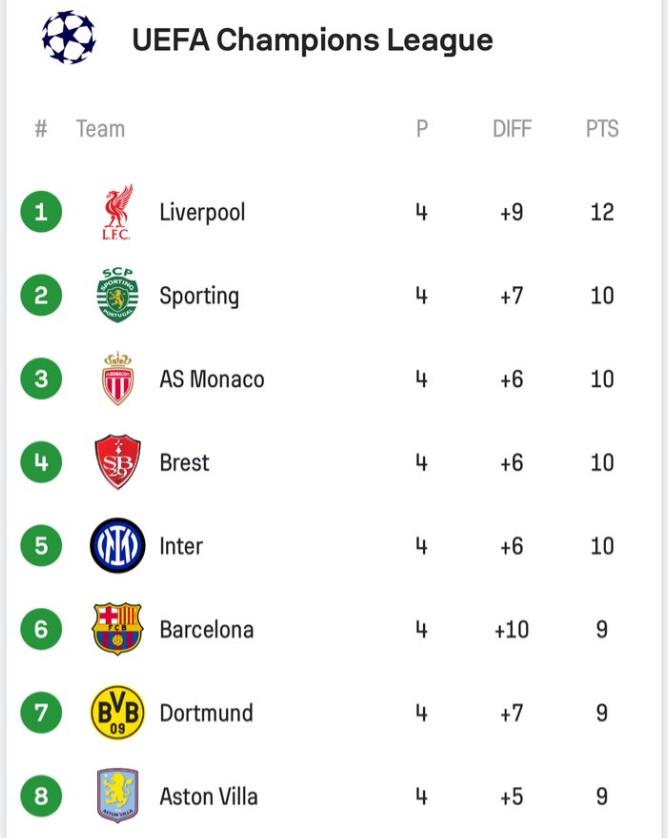
Task: Tap the Dortmund BVB badge
Action: tap(117, 713)
